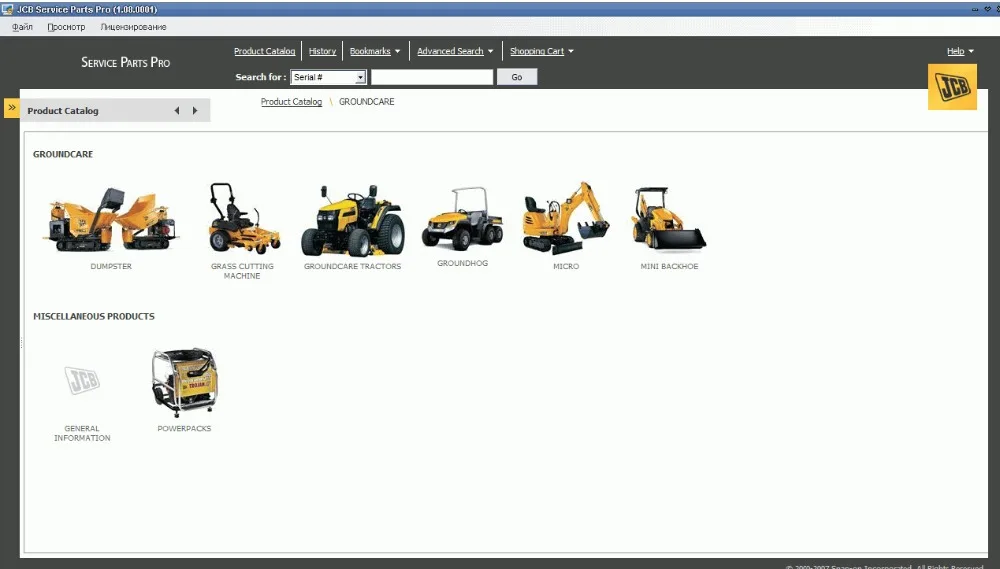Screen dimensions: 1000x569
Task: Open the History link
Action: point(322,51)
